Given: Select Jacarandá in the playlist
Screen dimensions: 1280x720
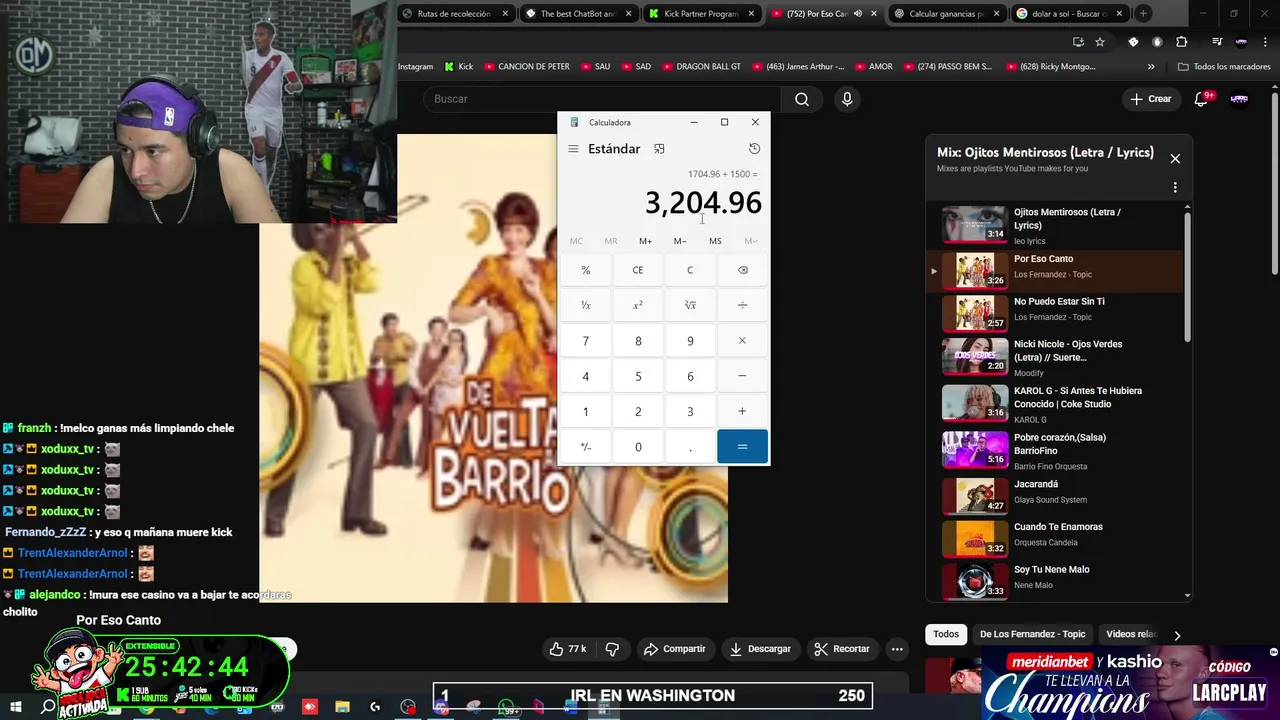Looking at the screenshot, I should [1060, 494].
